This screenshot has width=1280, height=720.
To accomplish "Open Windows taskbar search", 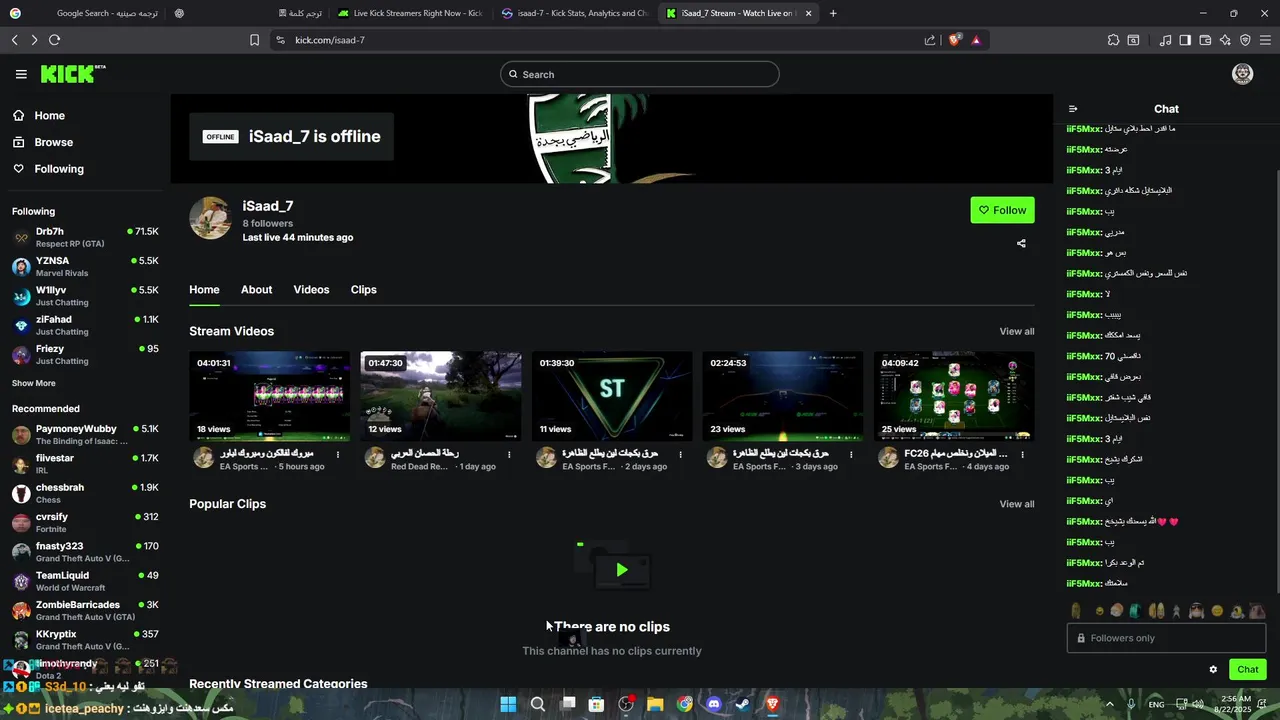I will coord(538,704).
